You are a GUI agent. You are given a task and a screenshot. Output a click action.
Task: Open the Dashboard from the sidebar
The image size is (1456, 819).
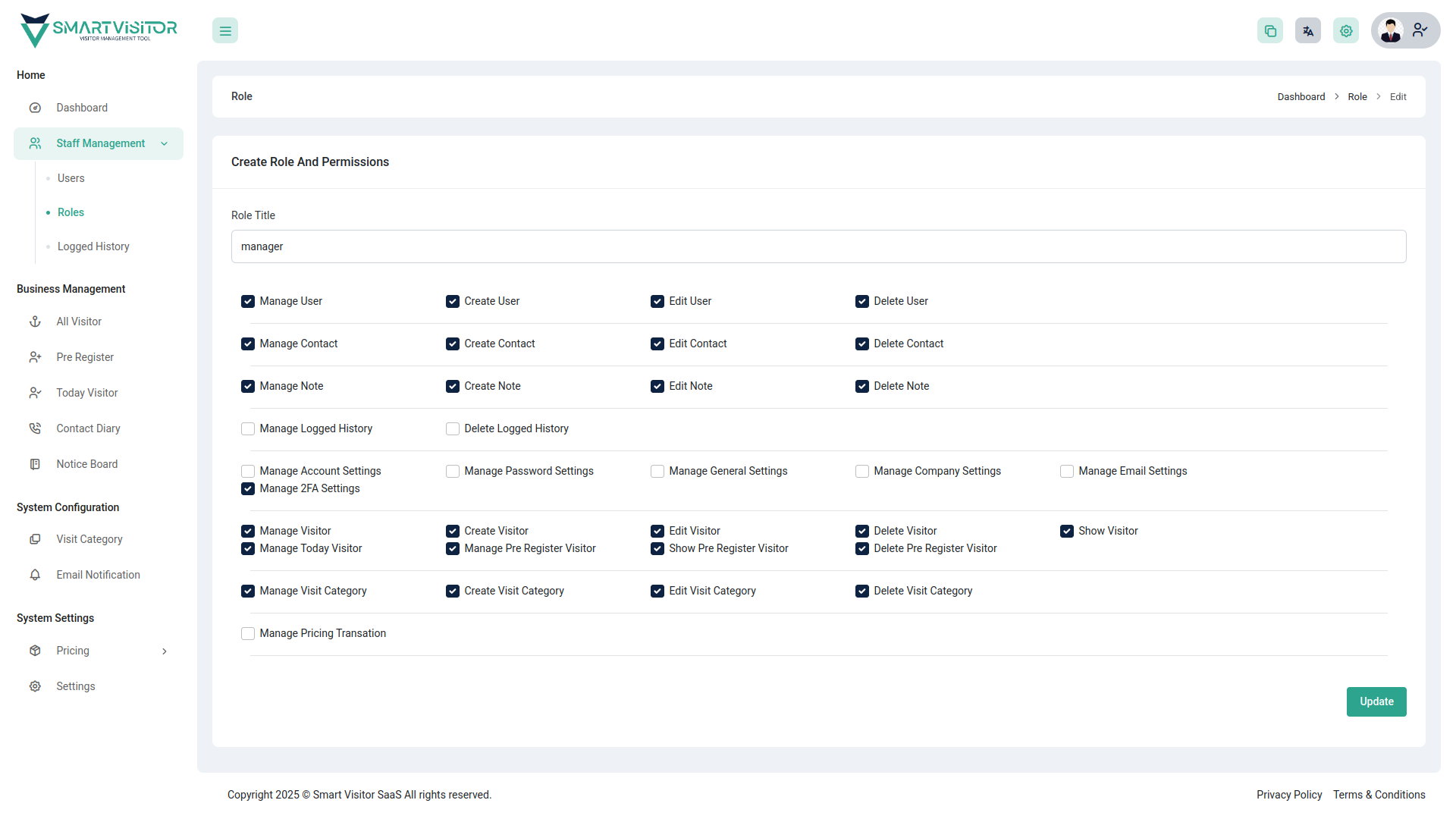coord(82,107)
